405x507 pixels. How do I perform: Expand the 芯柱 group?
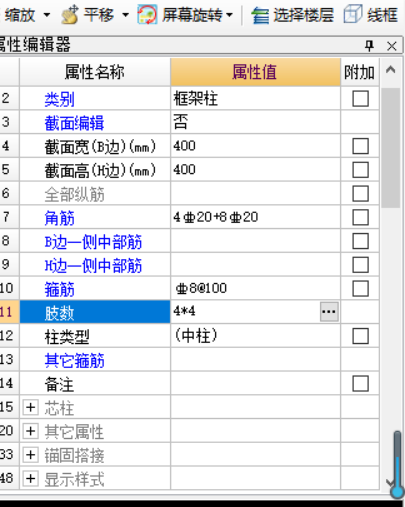click(31, 407)
